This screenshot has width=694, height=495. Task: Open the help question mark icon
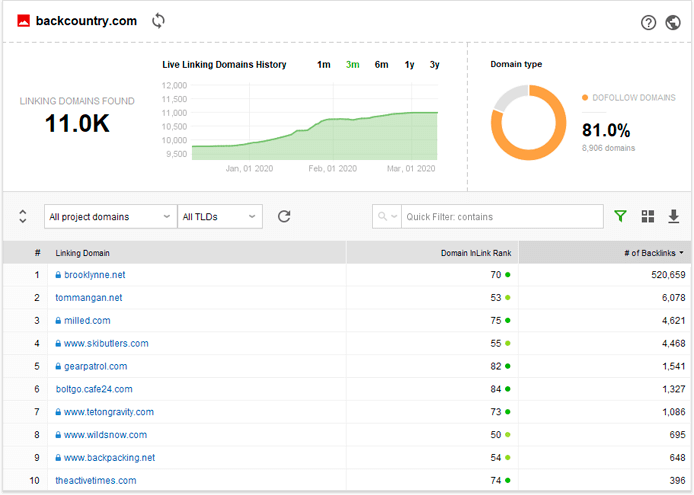point(648,23)
